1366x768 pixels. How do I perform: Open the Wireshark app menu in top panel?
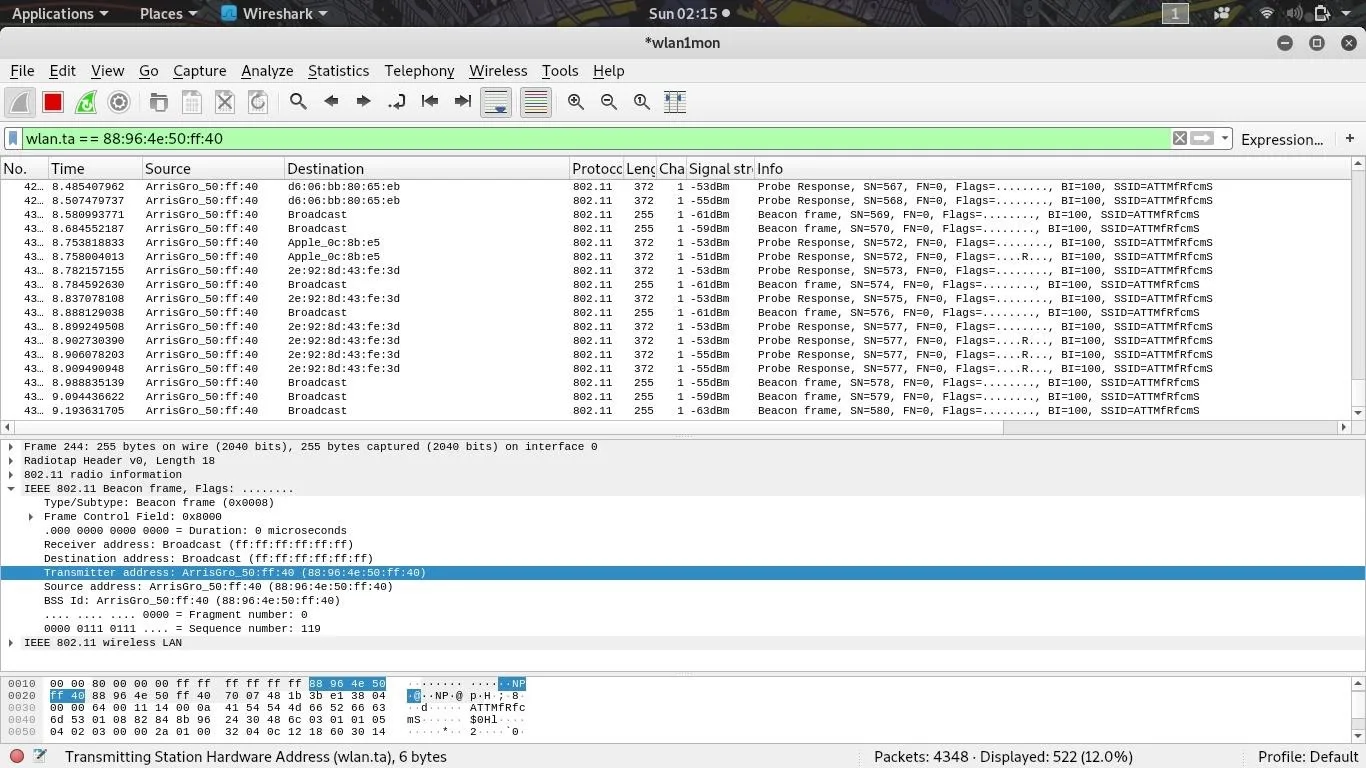click(x=275, y=13)
